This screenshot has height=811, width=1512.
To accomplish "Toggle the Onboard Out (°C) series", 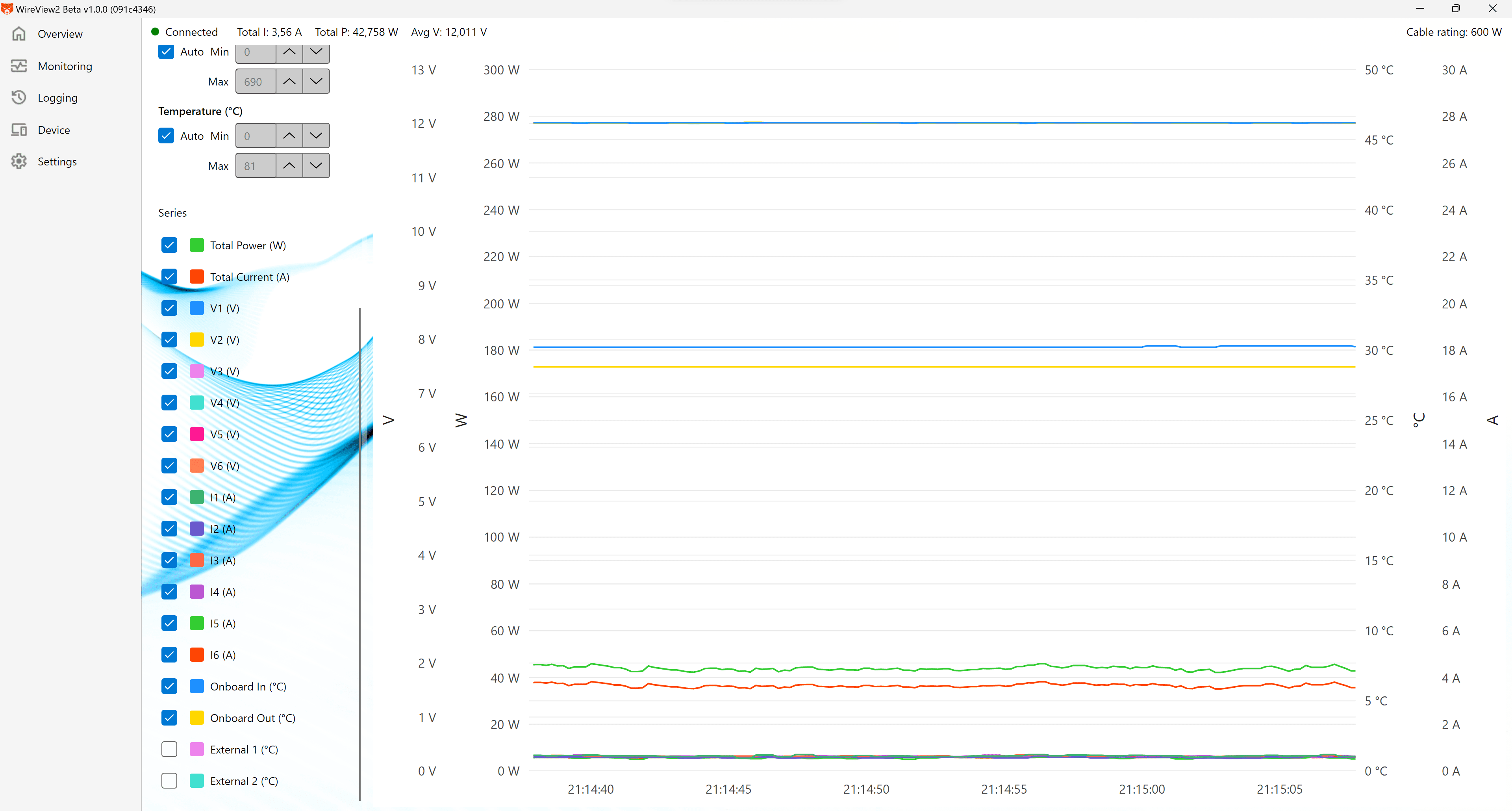I will coord(169,718).
